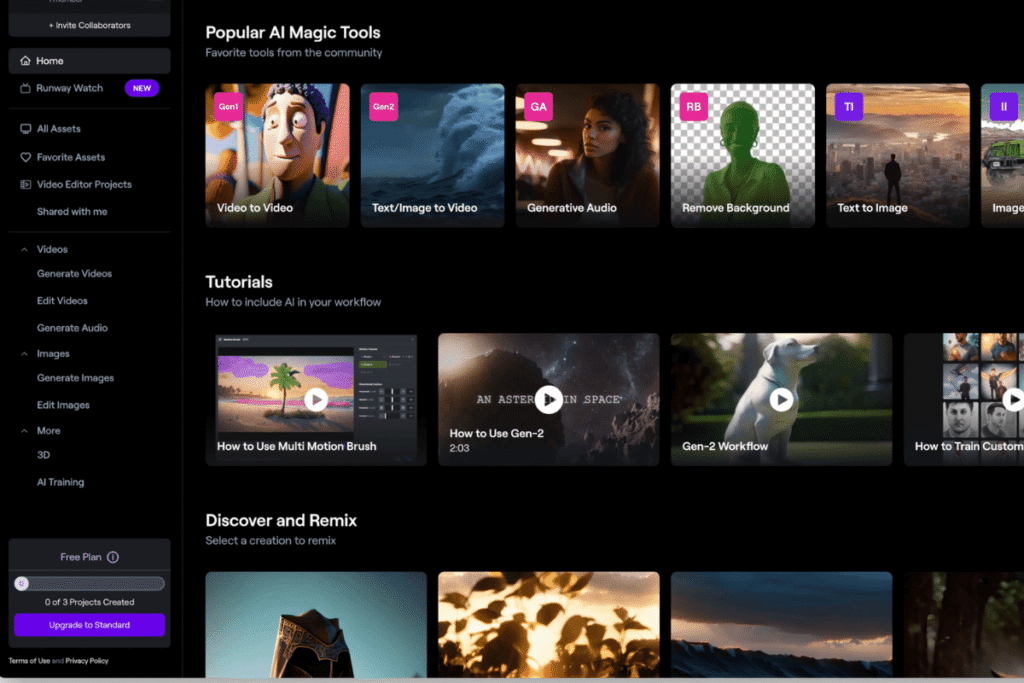This screenshot has width=1024, height=683.
Task: Click the Home house icon in sidebar
Action: (x=25, y=61)
